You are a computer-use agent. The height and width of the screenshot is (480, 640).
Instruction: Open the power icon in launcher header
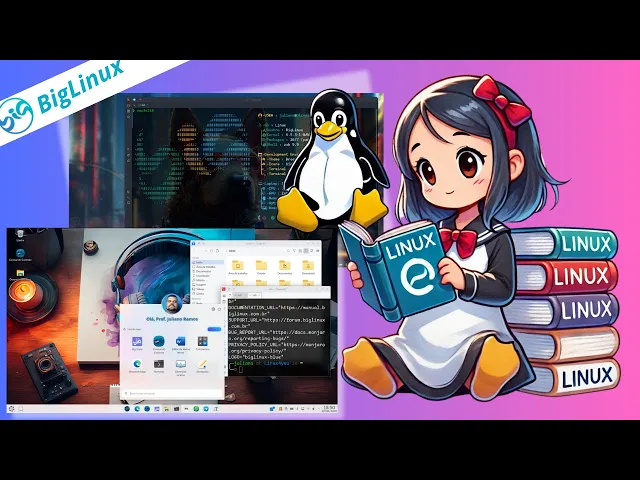[220, 309]
